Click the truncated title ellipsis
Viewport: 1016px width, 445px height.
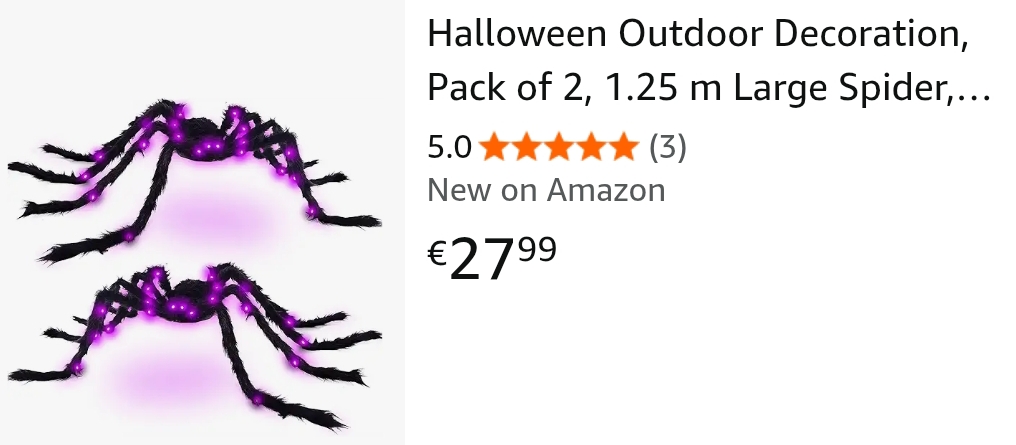[973, 98]
